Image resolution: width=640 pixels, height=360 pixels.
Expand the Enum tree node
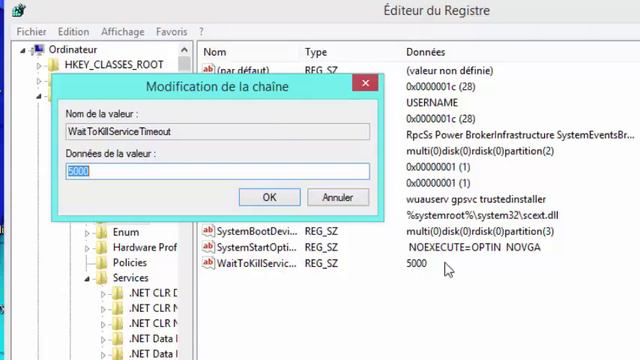87,233
